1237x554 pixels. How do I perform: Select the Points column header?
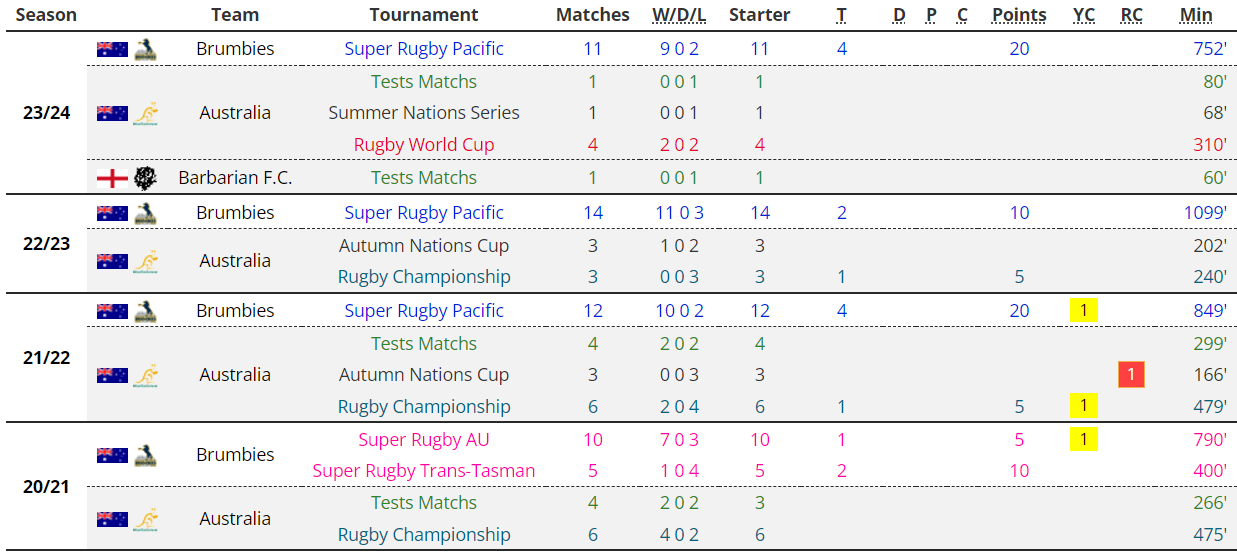coord(1019,15)
